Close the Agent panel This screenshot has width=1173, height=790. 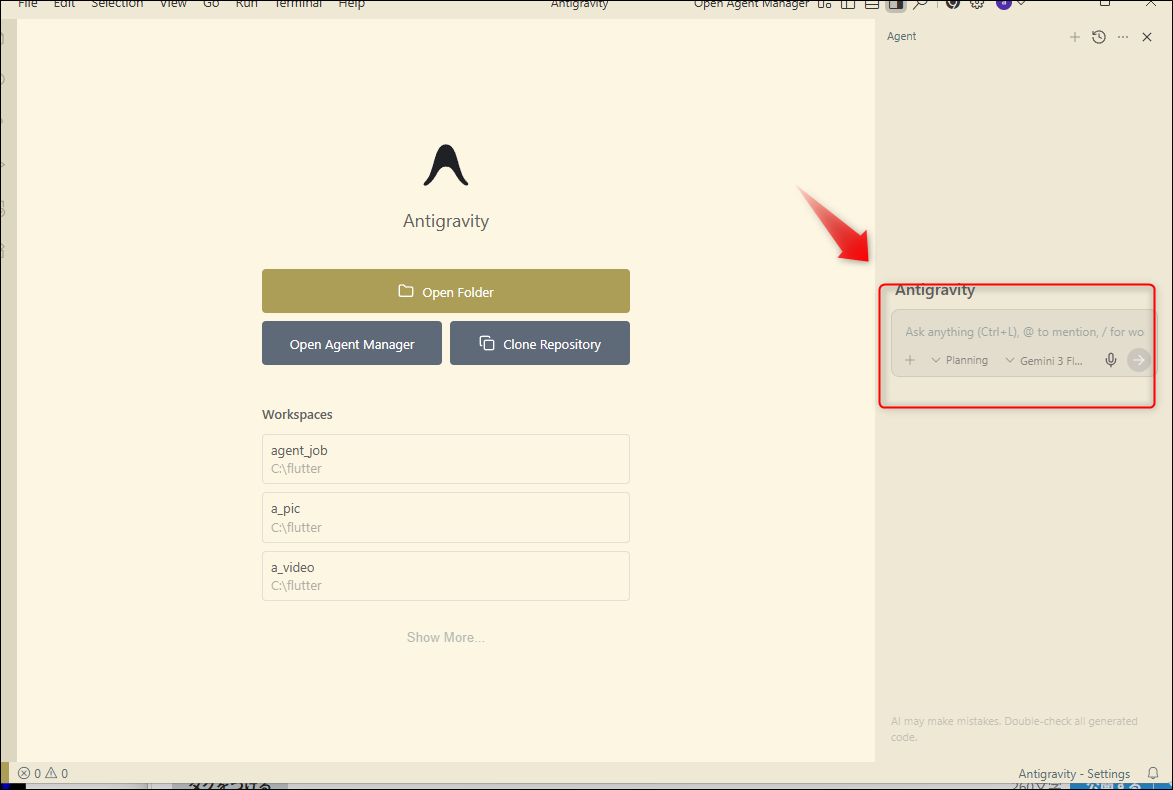click(x=1147, y=37)
